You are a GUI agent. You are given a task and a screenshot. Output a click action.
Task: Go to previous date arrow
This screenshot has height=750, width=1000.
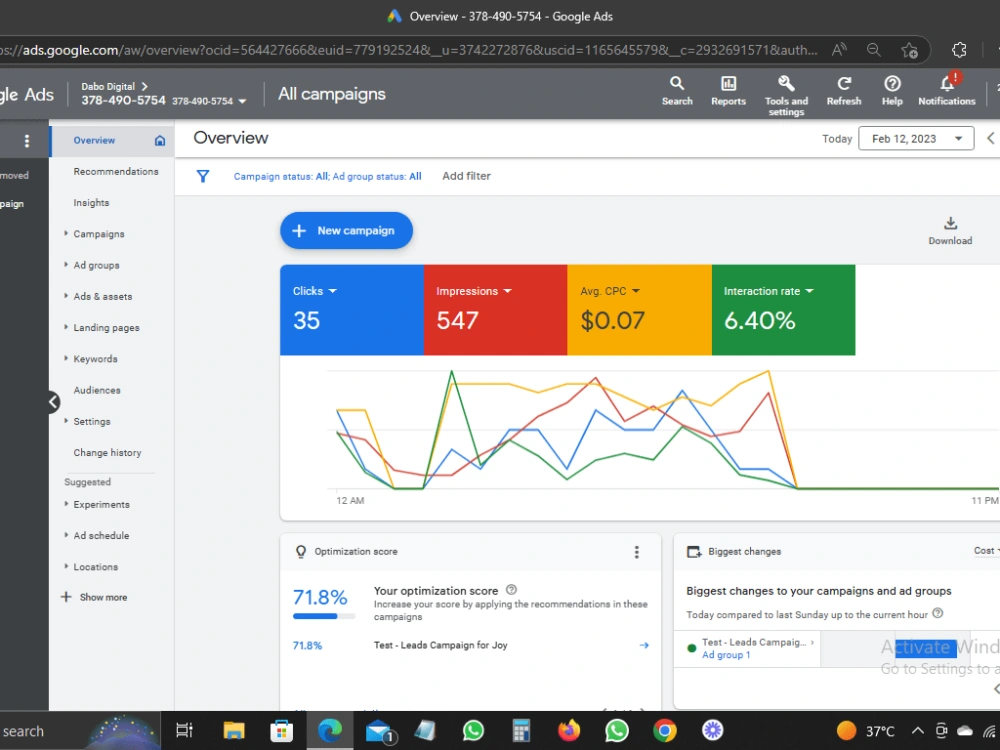click(x=990, y=138)
